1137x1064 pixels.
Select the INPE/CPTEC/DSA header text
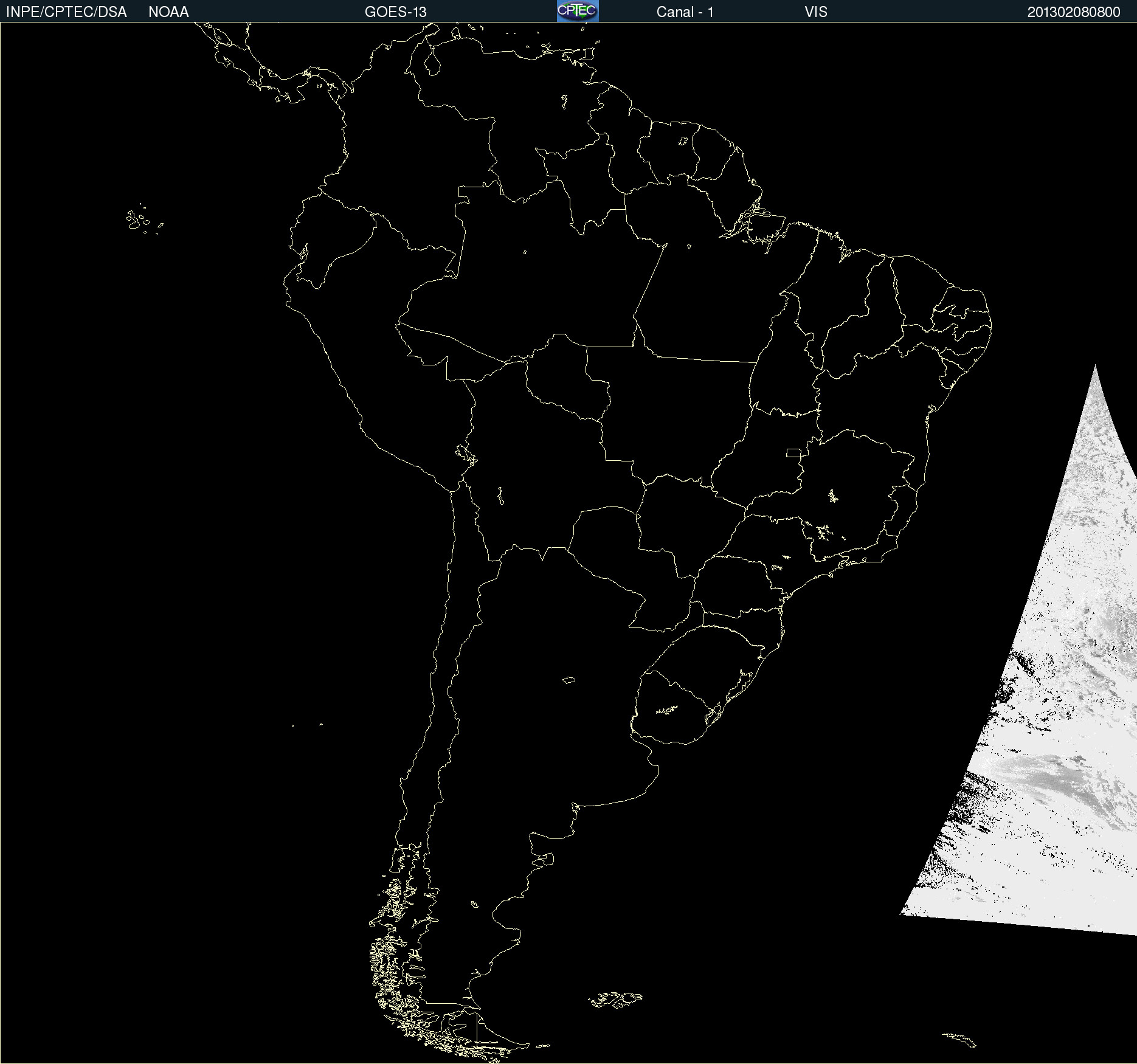pos(66,12)
